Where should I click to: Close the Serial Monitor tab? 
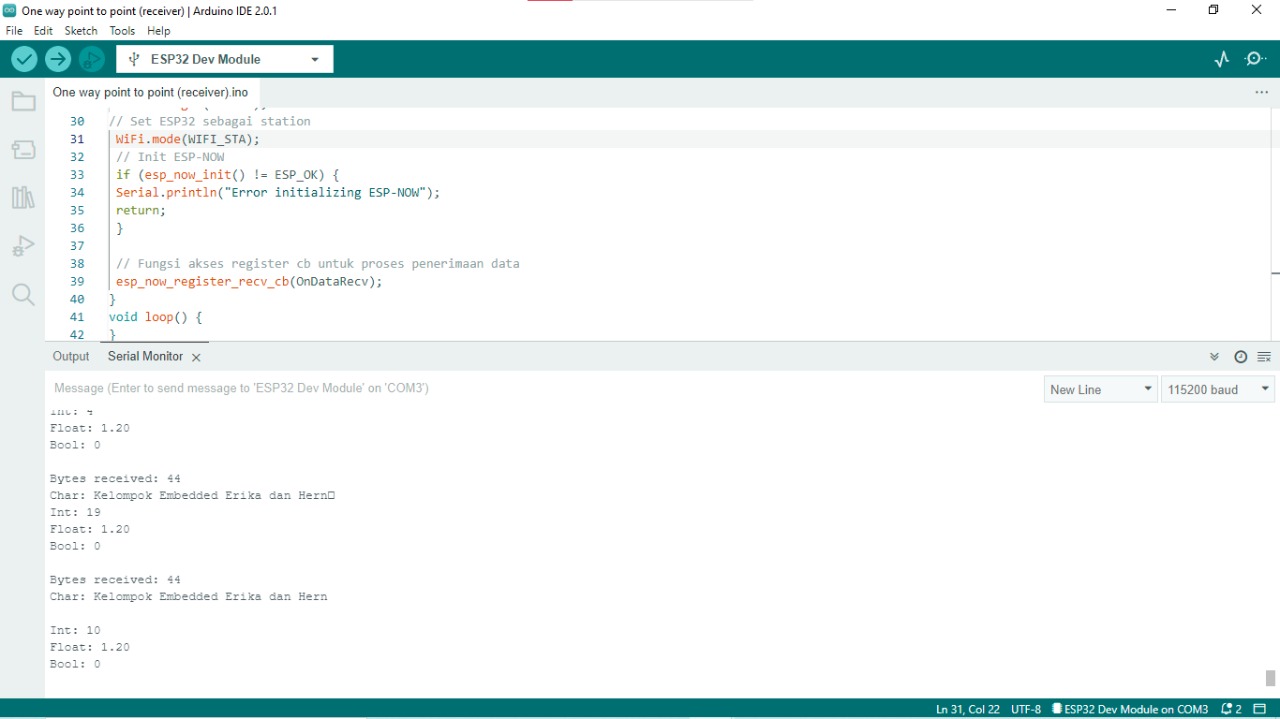[x=196, y=356]
